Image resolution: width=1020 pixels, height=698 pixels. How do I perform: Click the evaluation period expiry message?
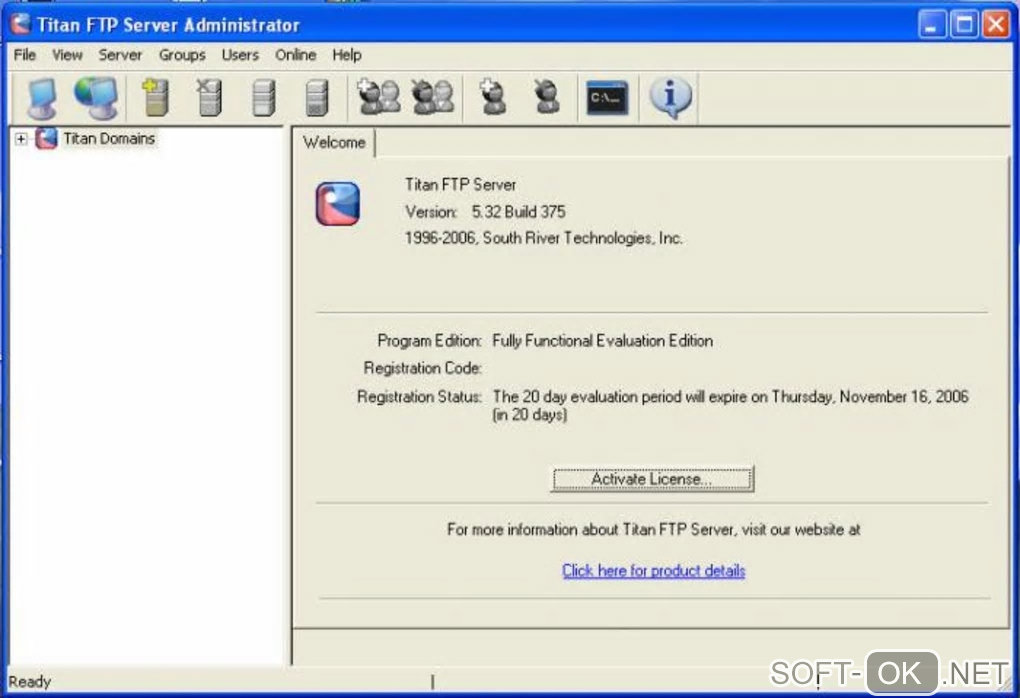point(730,405)
